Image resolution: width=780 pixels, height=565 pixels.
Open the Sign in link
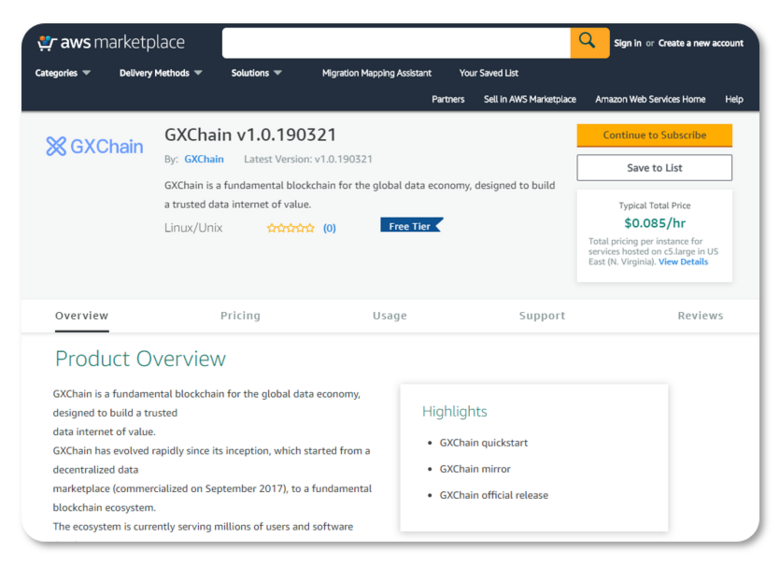(627, 43)
